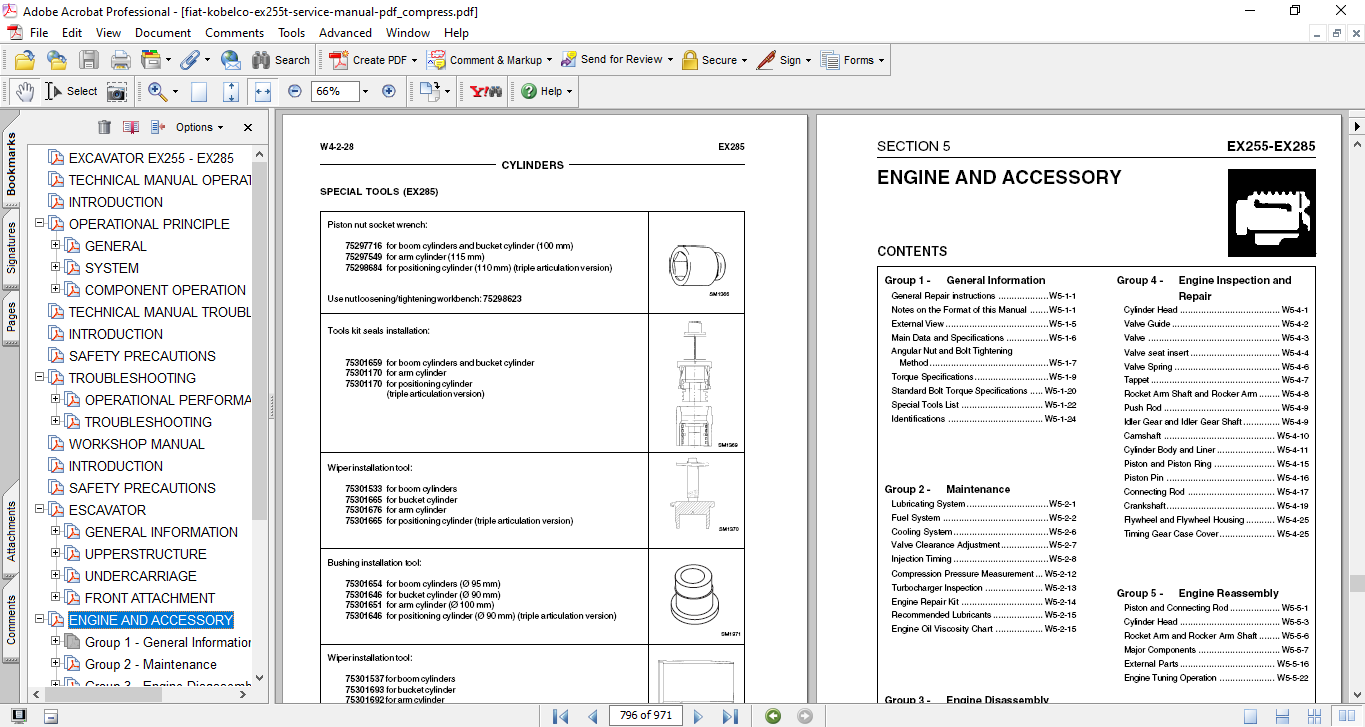Collapse the ENGINE AND ACCESSORY bookmark

[x=40, y=620]
